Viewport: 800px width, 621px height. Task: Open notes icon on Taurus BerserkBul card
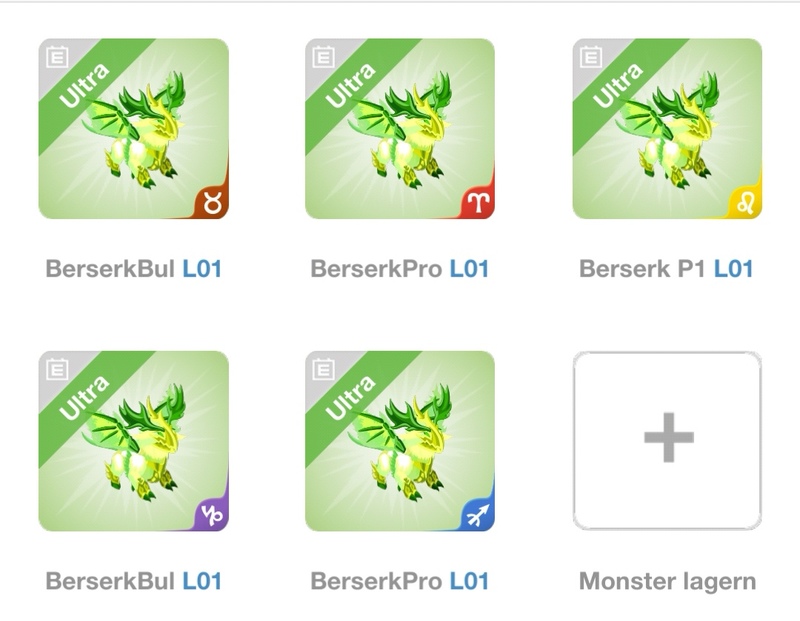coord(57,57)
